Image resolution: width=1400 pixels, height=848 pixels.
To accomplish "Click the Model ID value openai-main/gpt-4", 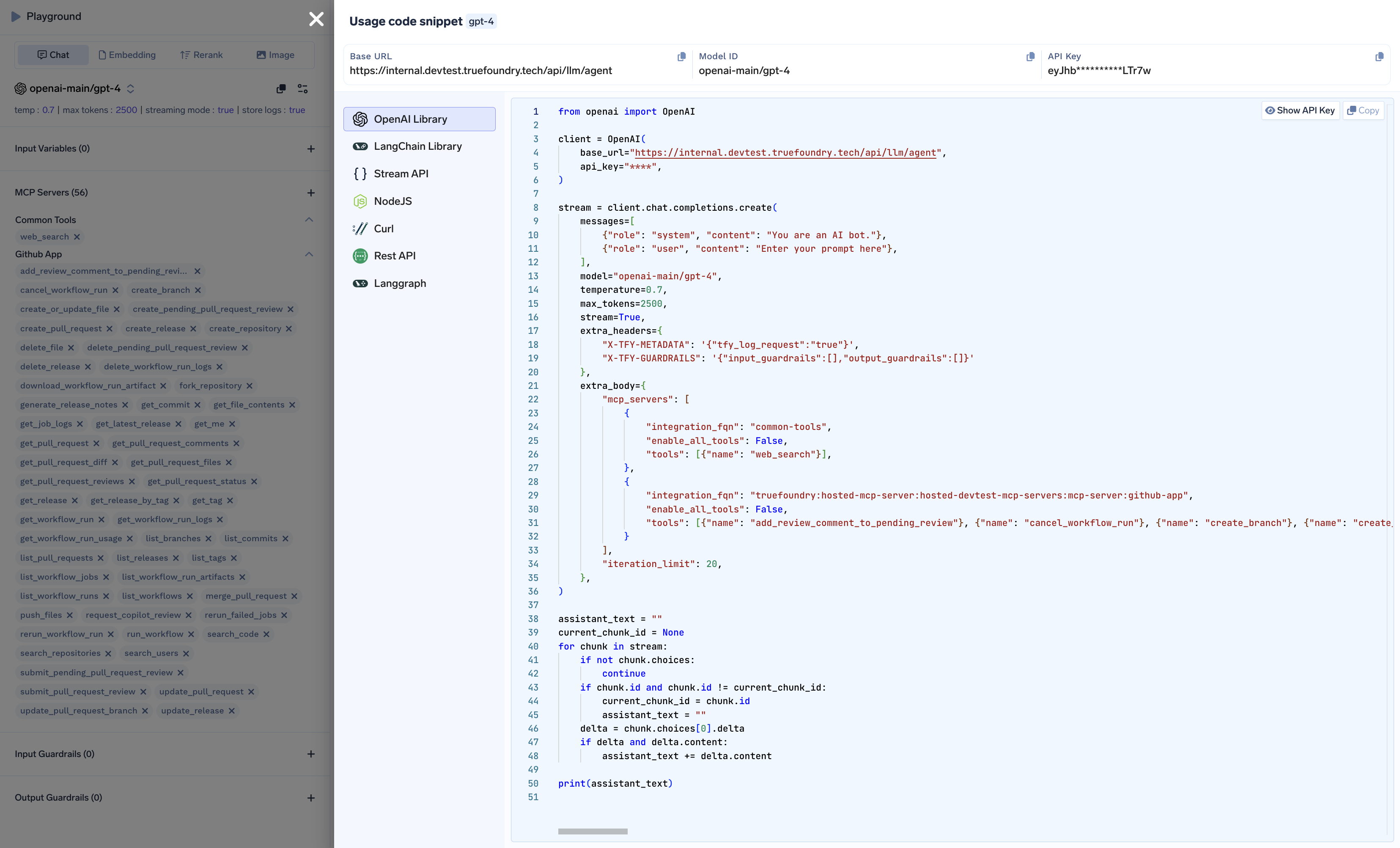I will tap(744, 71).
